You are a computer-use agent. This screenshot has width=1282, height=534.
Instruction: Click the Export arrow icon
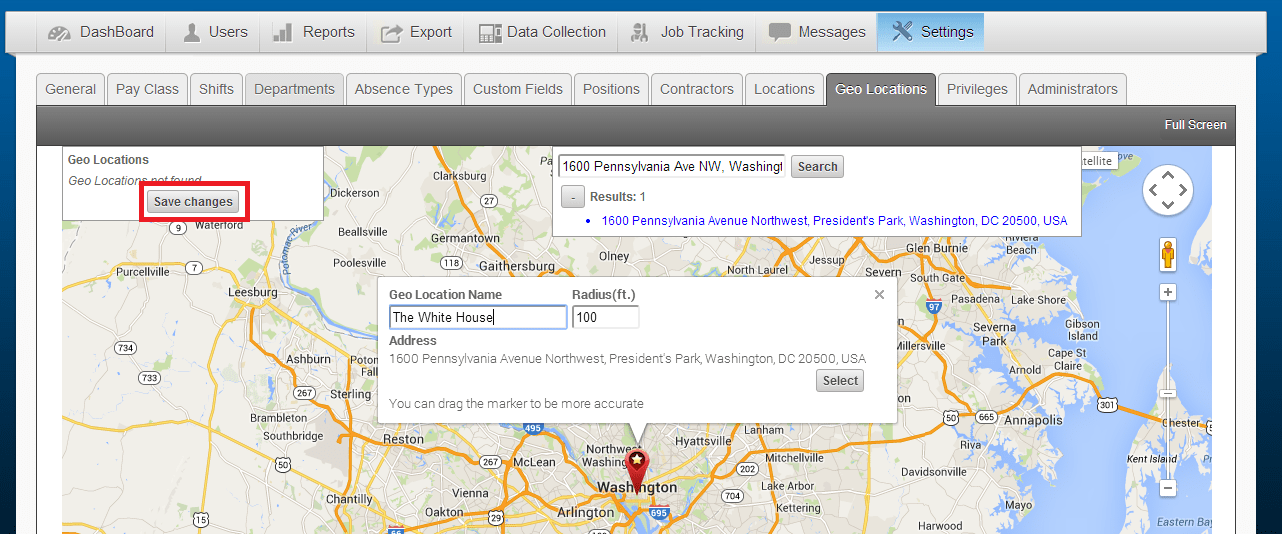click(391, 33)
